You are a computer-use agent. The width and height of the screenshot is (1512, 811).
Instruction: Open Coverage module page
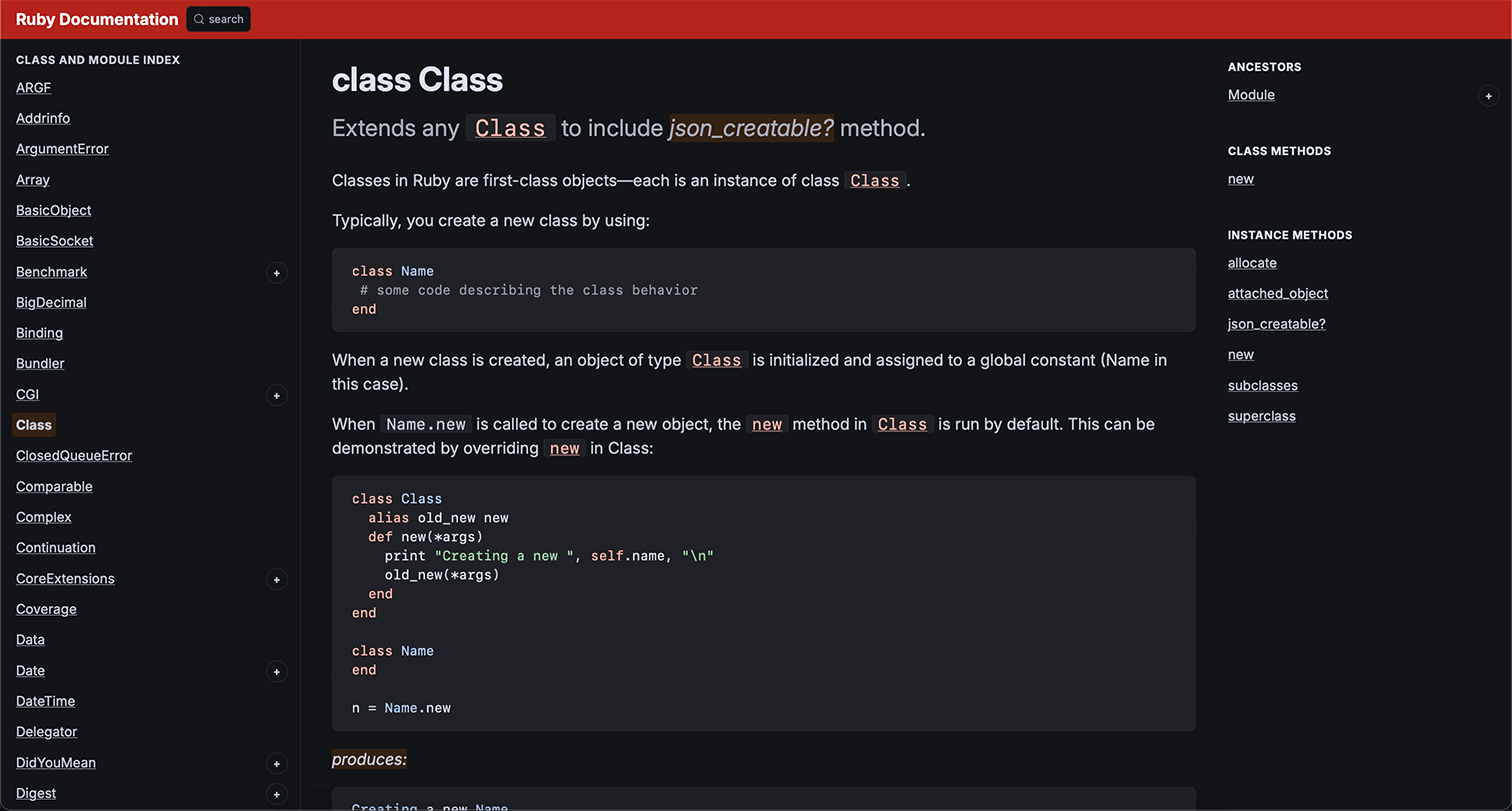pyautogui.click(x=46, y=609)
